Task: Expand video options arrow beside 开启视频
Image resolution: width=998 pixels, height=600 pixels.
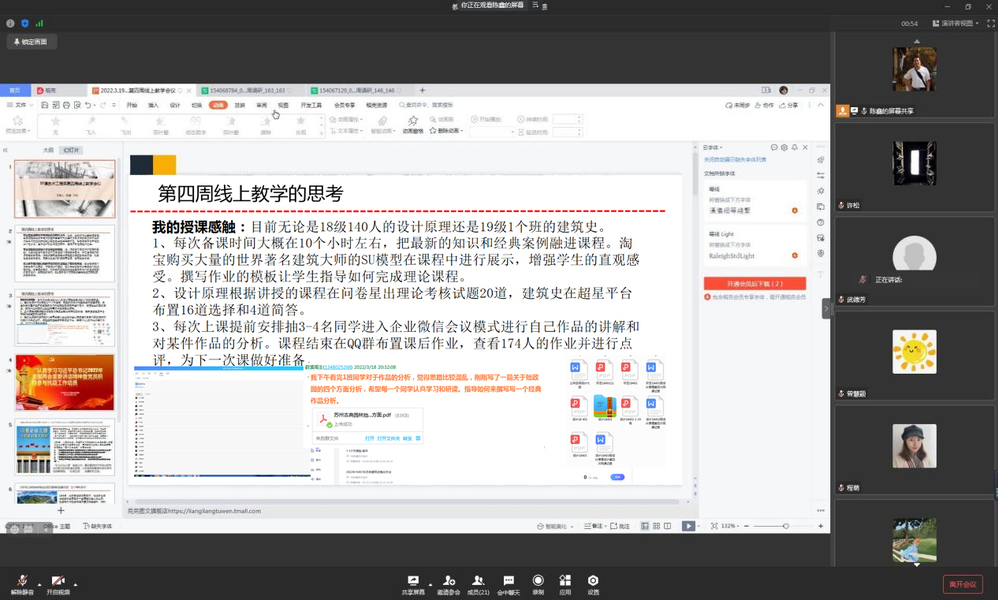Action: [75, 582]
